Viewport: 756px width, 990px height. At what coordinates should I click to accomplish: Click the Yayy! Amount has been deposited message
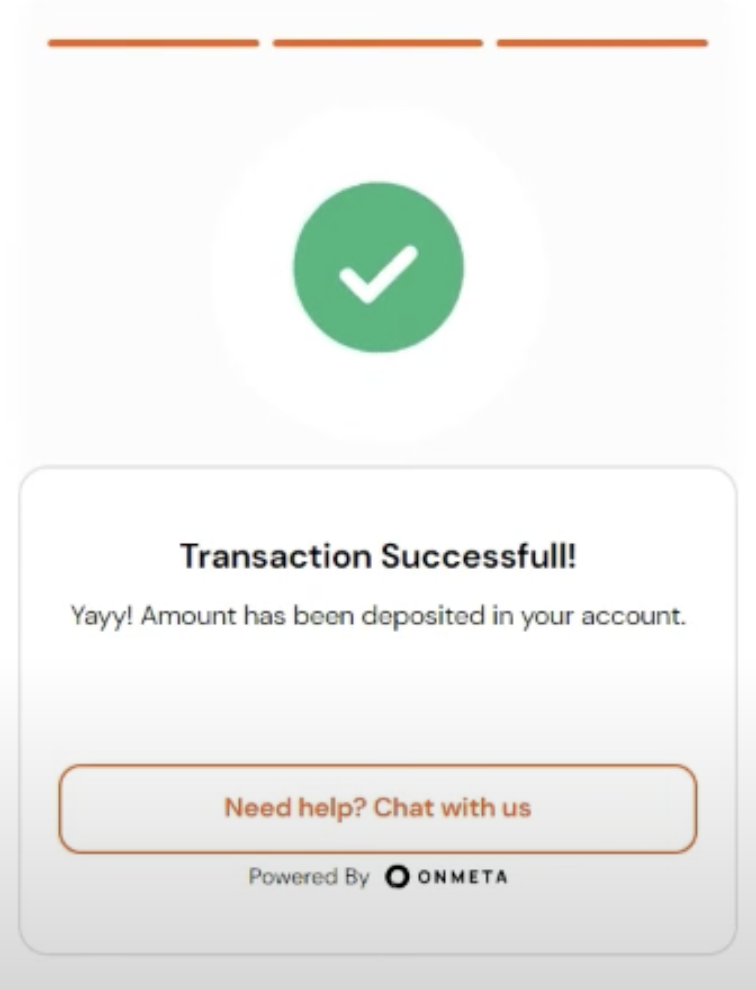(378, 616)
